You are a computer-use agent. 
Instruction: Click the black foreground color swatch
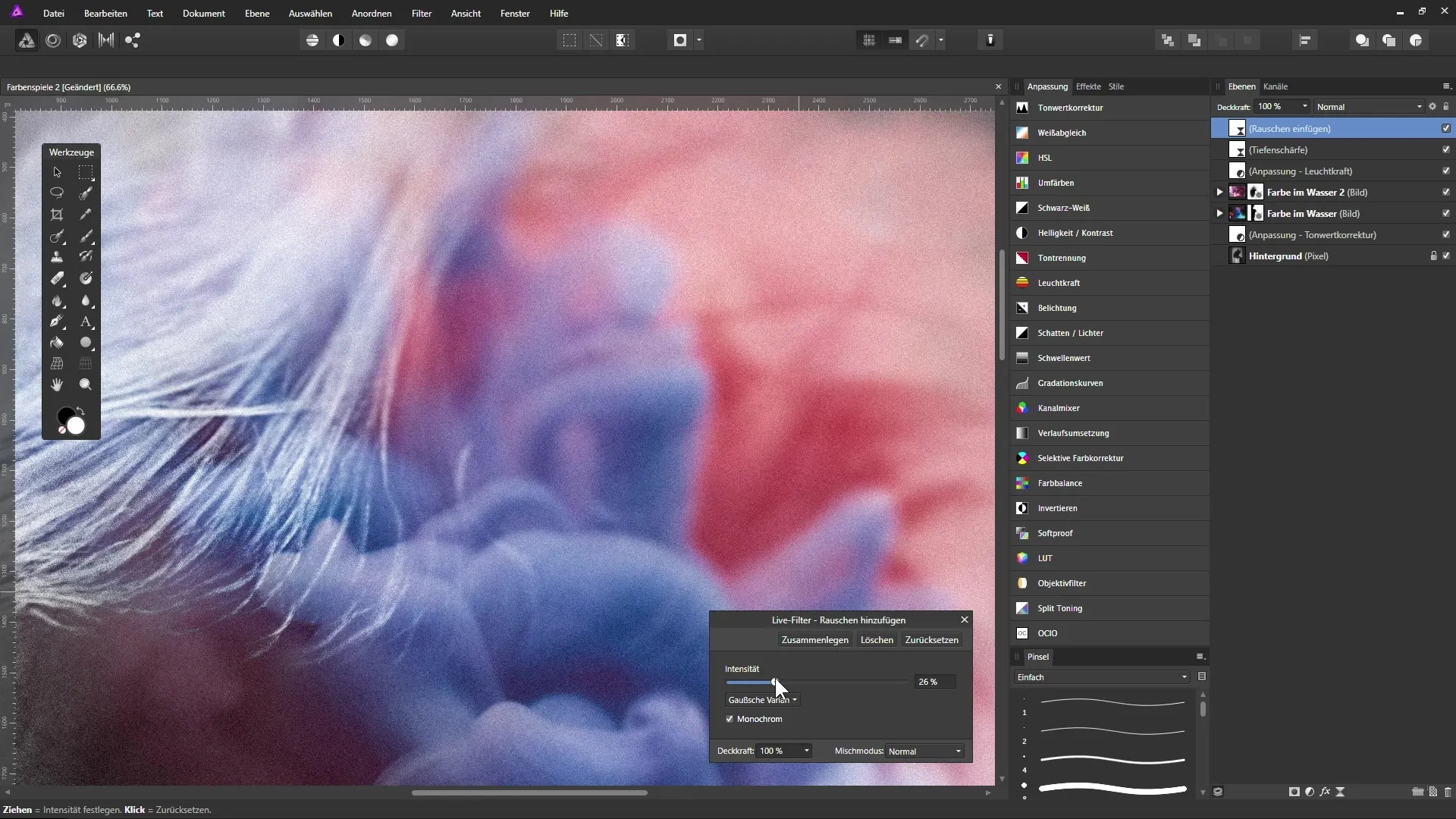point(65,416)
